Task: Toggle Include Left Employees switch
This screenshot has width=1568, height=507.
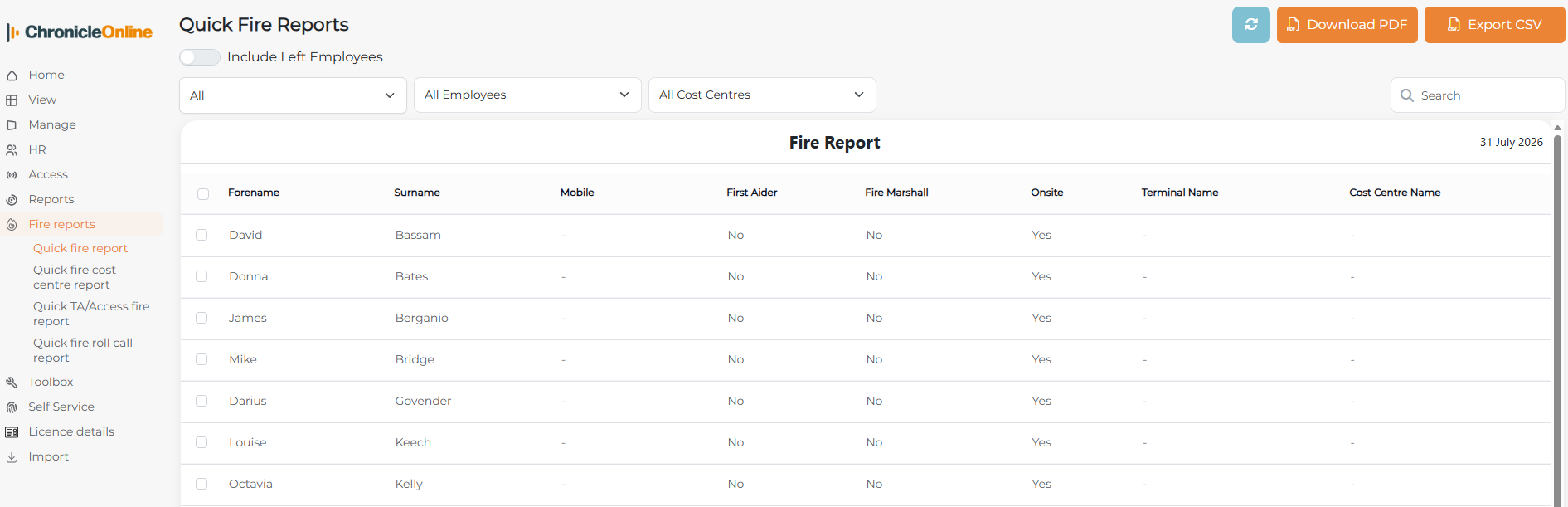Action: coord(200,57)
